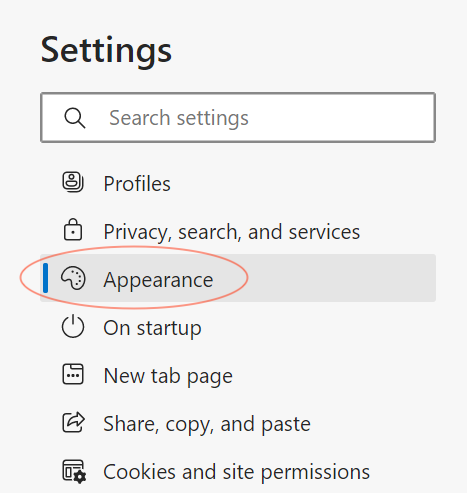Click the power symbol On startup icon

click(73, 326)
